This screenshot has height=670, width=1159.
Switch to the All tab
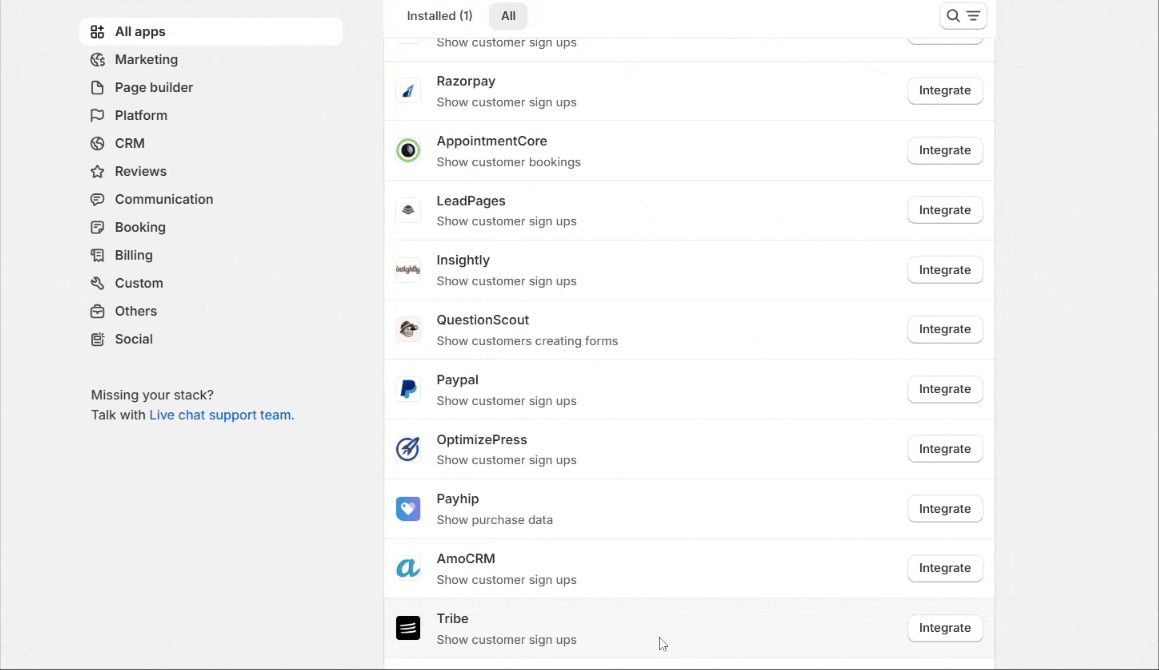(509, 16)
